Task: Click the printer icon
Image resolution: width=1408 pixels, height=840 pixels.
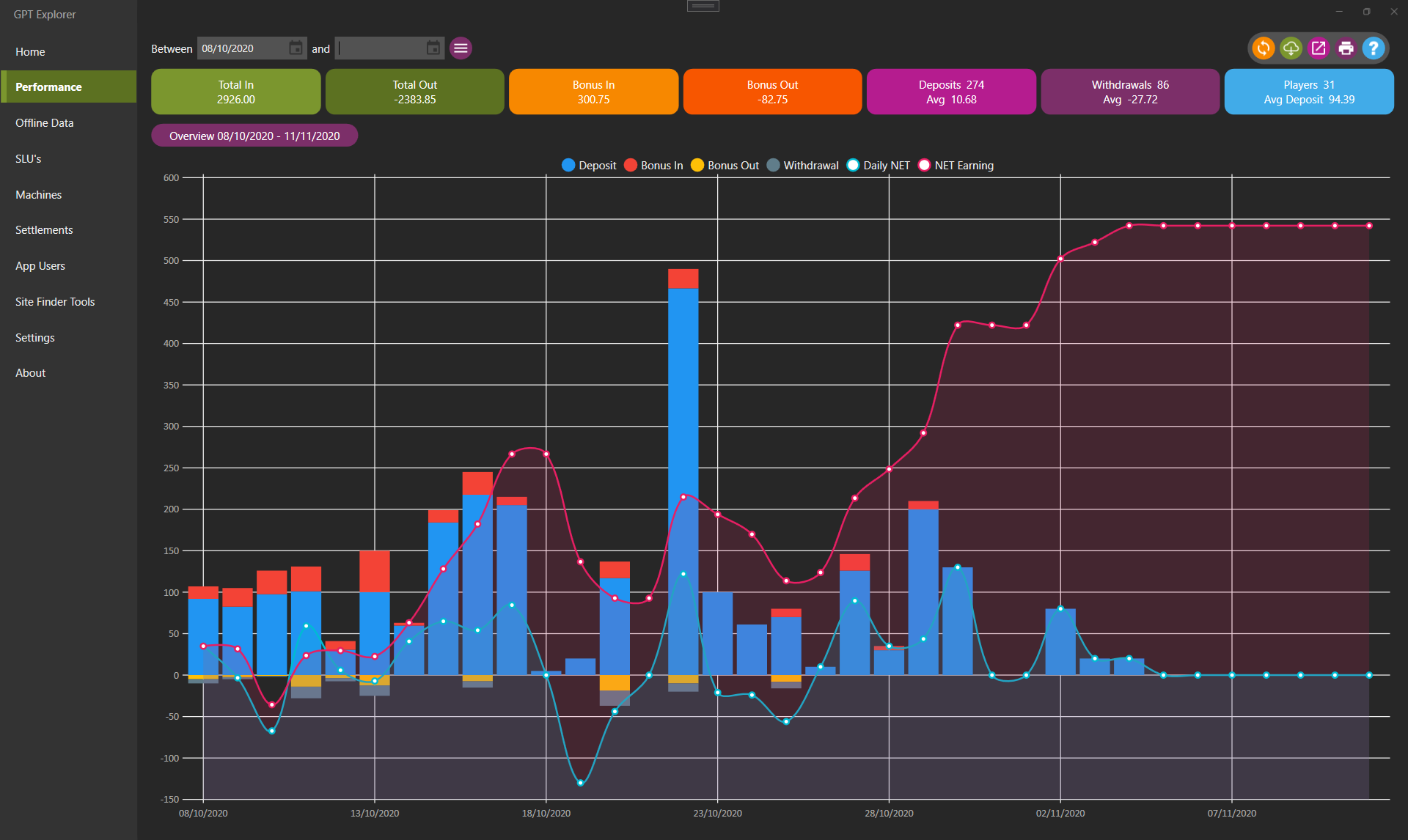Action: coord(1346,48)
